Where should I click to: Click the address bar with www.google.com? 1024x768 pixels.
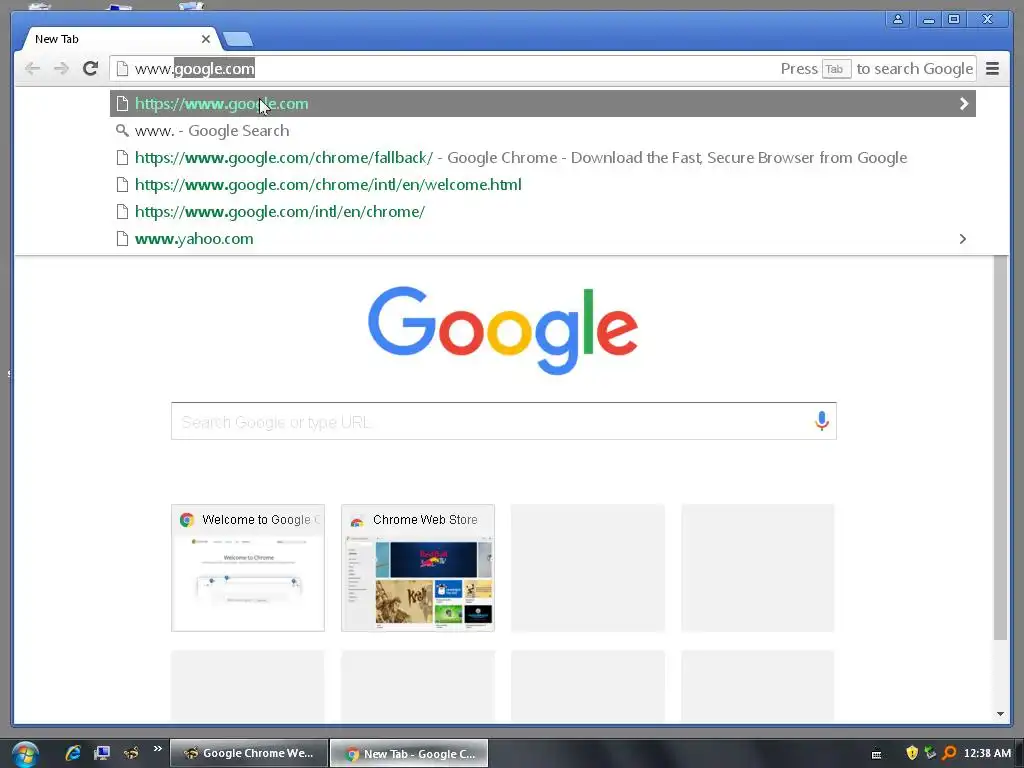542,69
